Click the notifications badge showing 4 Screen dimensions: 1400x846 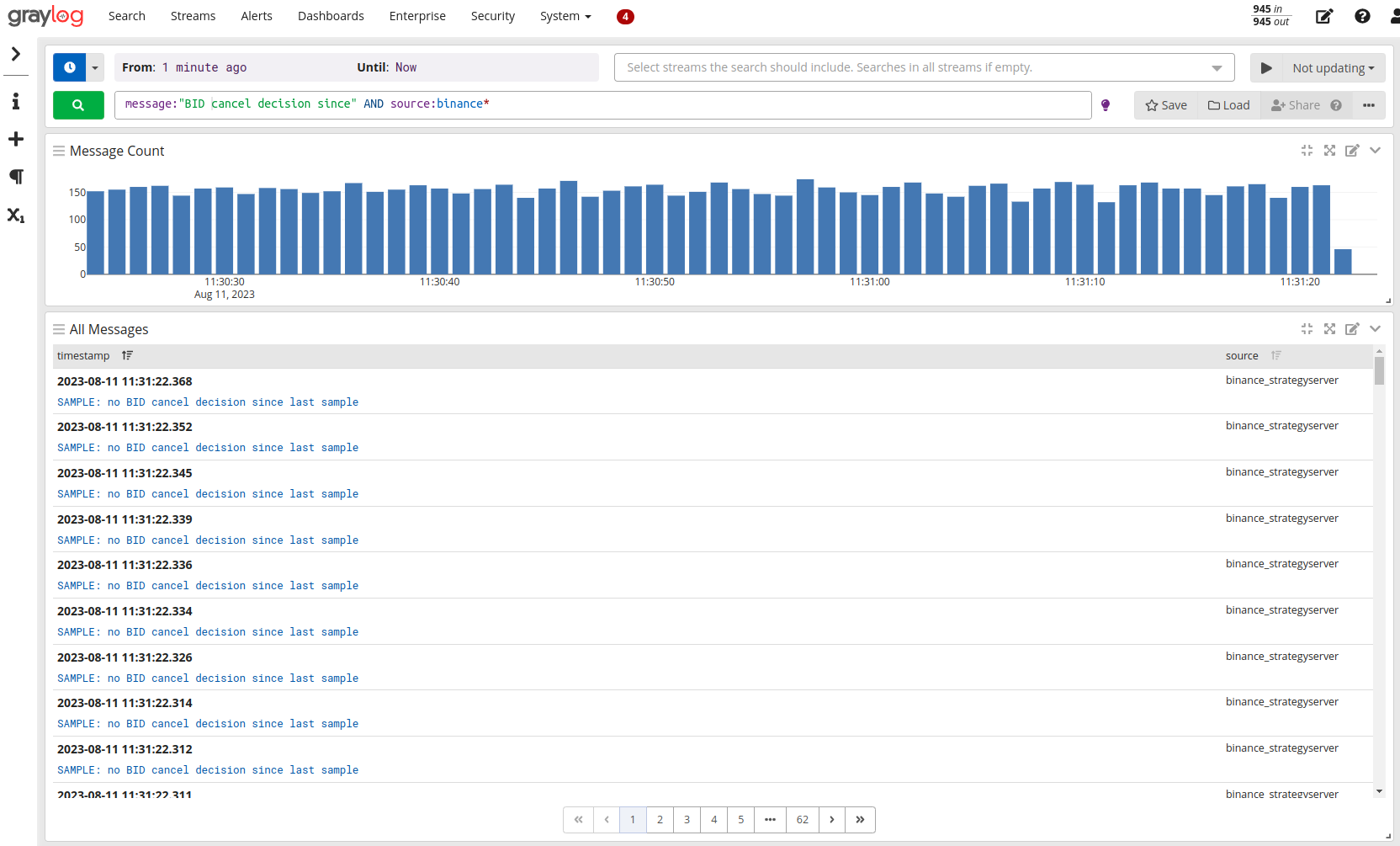point(625,16)
